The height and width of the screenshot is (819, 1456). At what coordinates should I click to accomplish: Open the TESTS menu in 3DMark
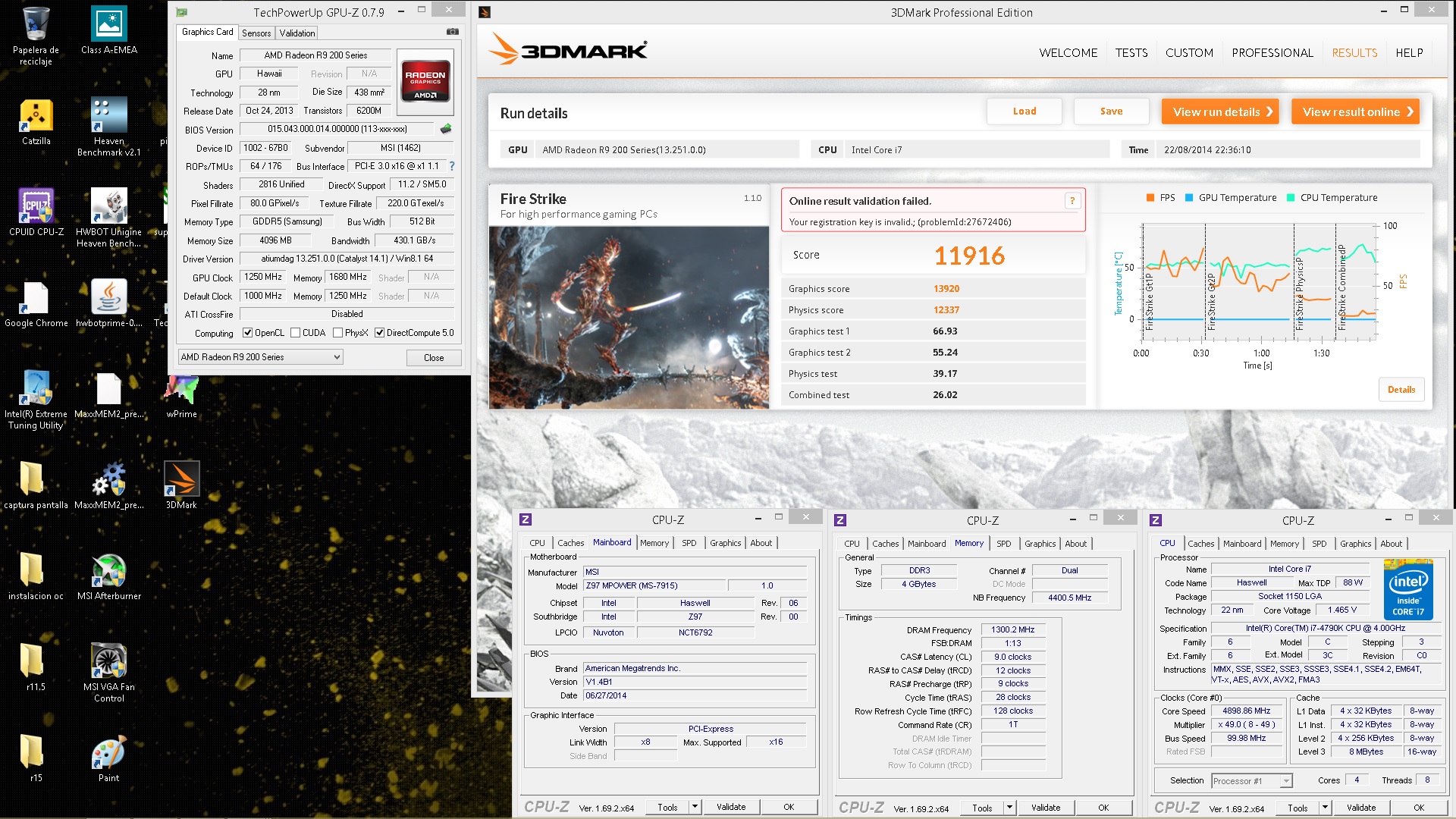(x=1131, y=53)
